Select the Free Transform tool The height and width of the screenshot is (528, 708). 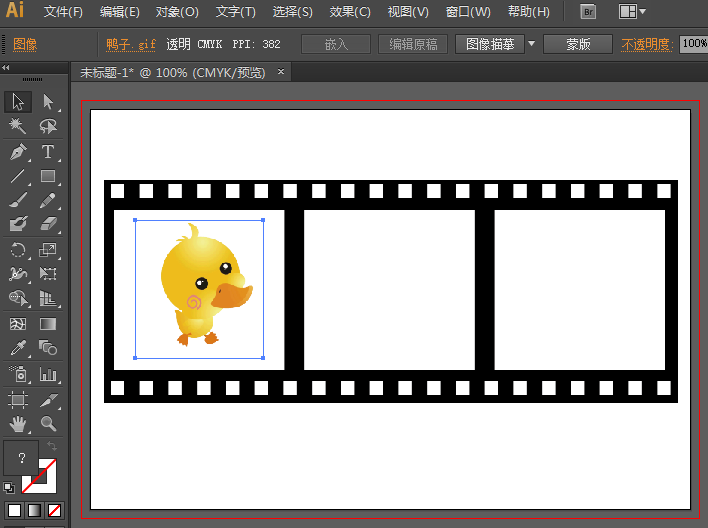48,273
